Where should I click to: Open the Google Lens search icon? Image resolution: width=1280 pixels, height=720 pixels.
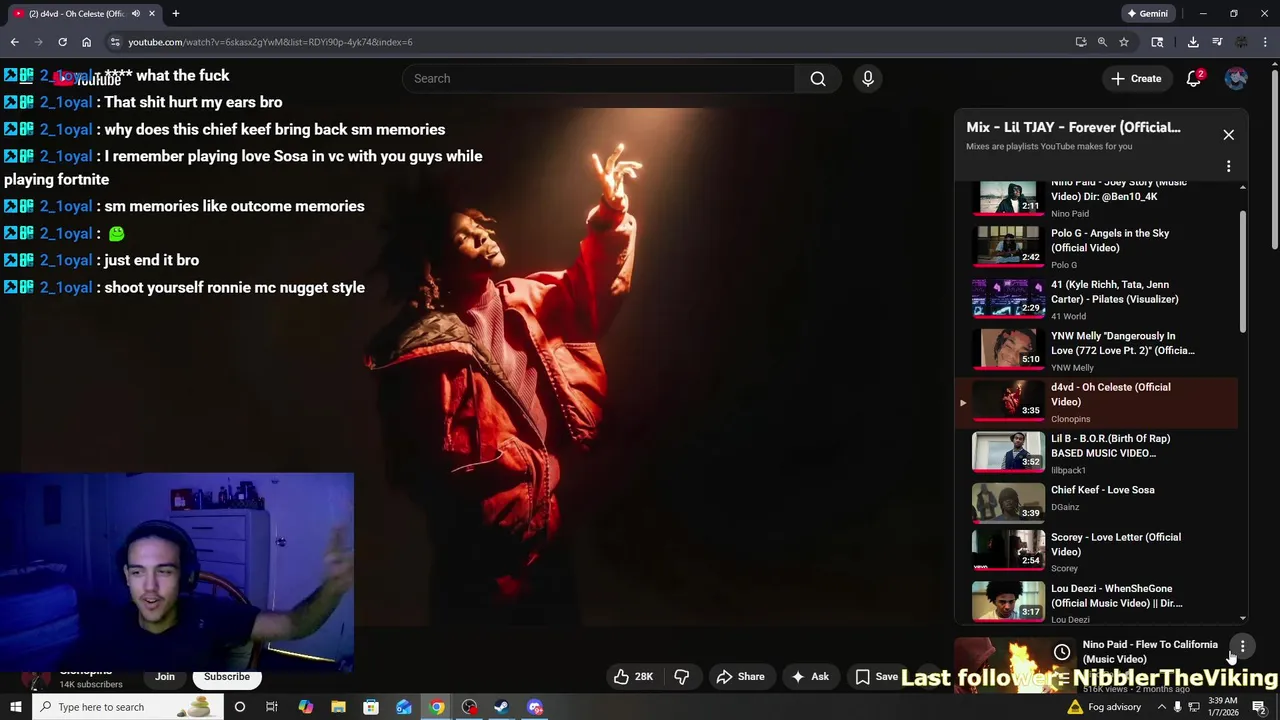[x=1157, y=42]
